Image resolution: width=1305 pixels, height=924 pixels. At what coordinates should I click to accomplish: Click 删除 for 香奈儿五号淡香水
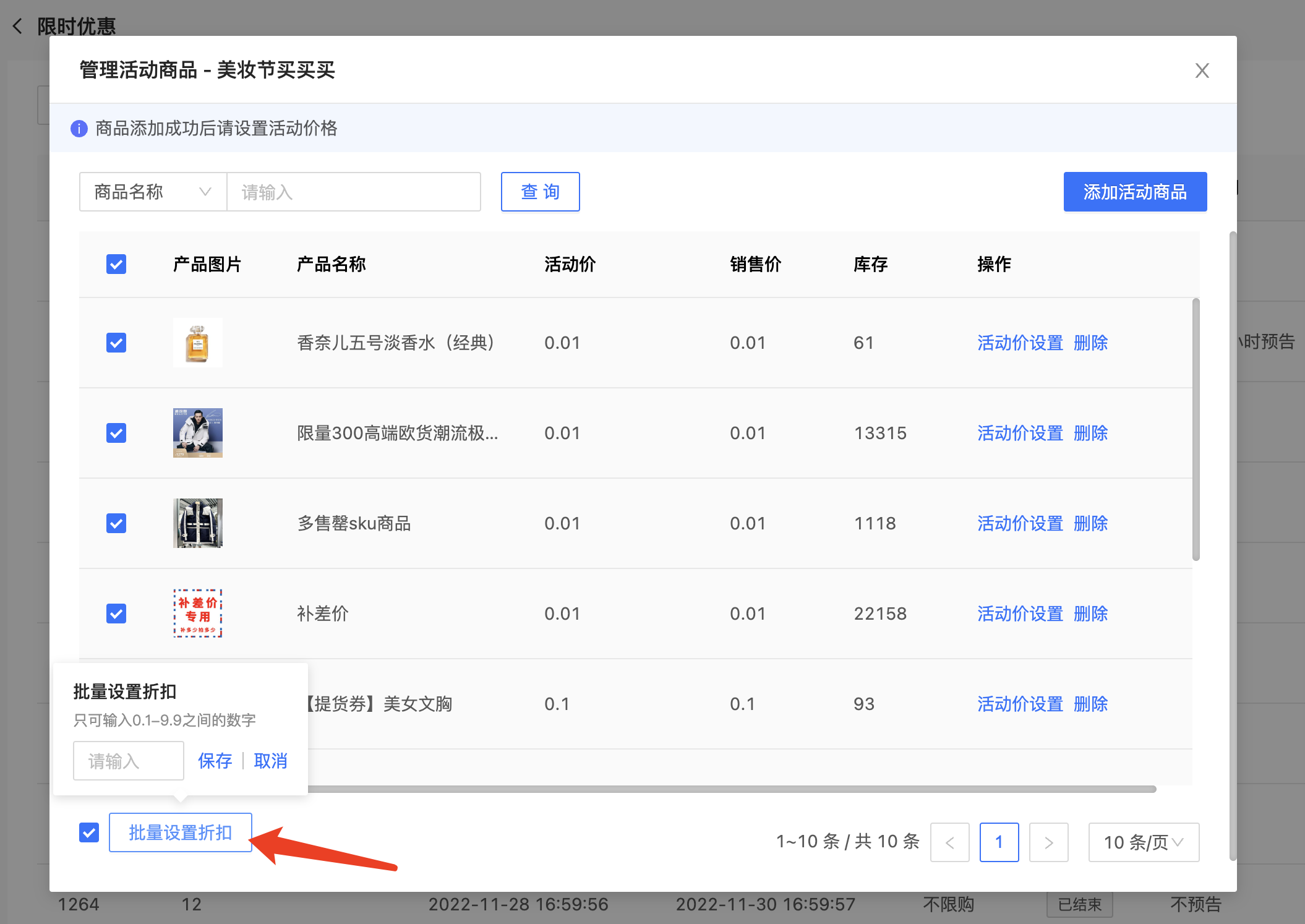(1090, 343)
